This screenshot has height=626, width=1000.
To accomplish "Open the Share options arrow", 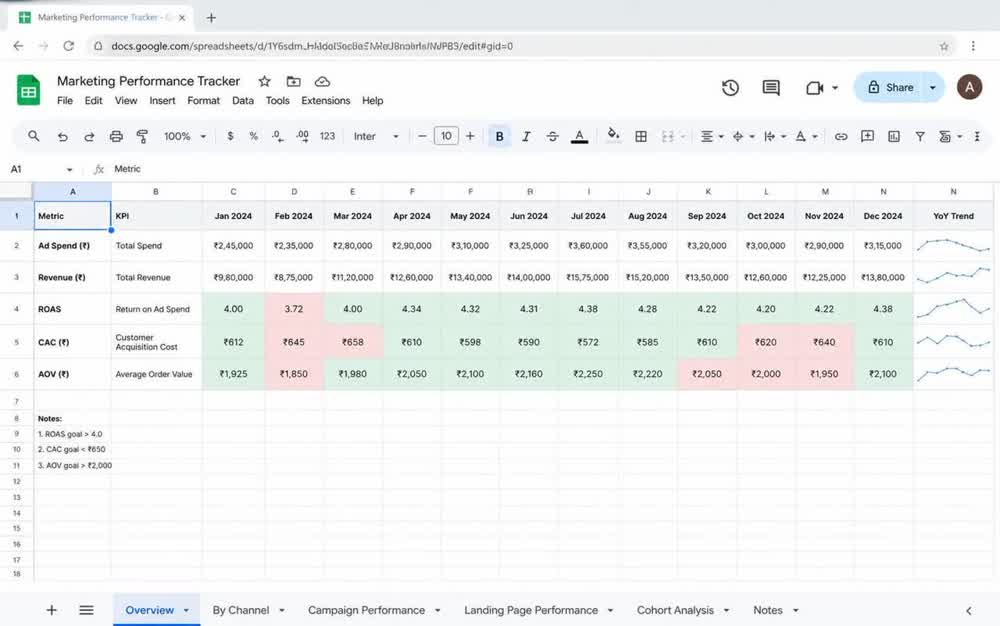I will coord(932,88).
